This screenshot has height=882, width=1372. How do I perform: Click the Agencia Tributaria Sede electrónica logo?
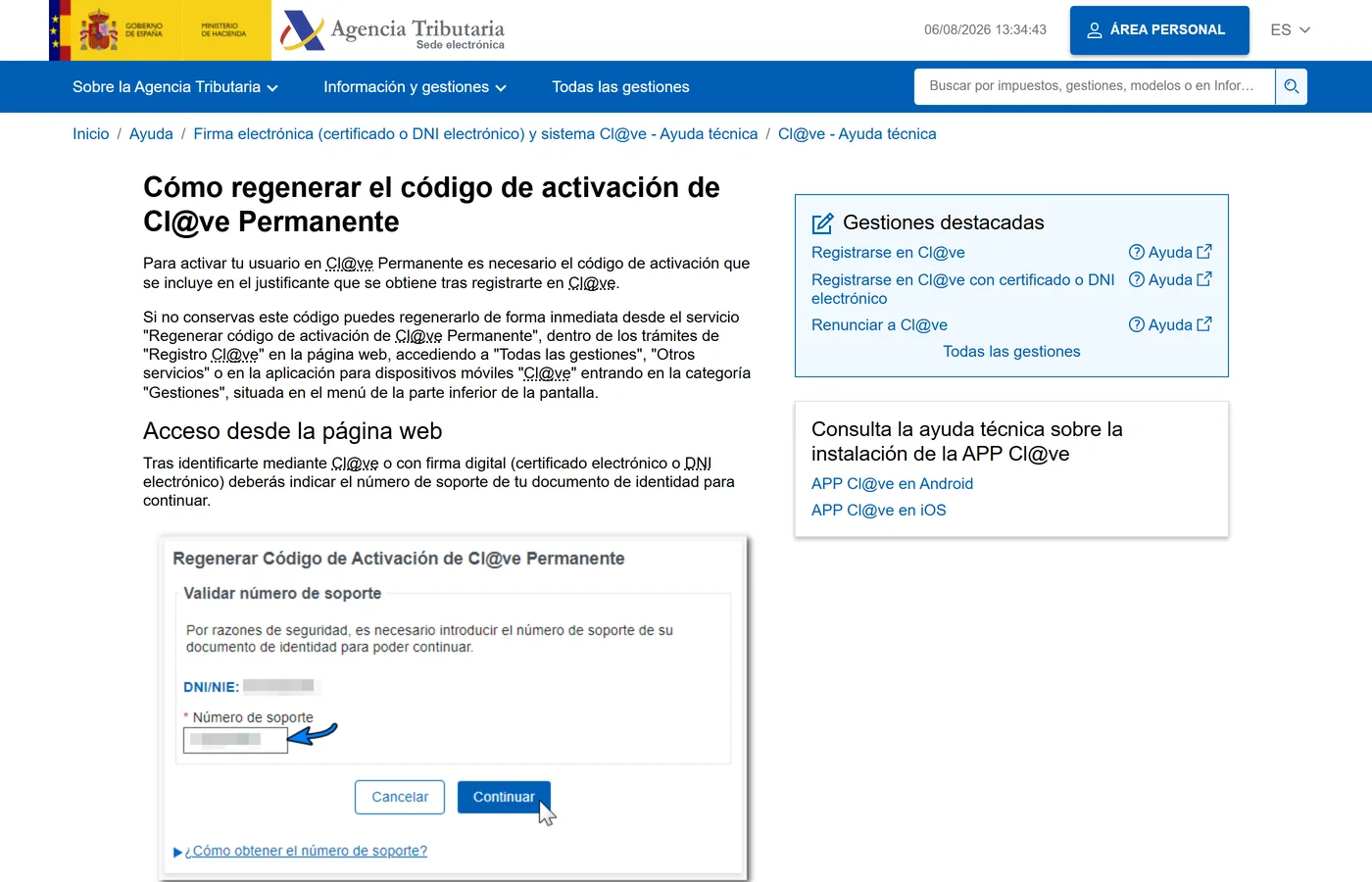392,31
